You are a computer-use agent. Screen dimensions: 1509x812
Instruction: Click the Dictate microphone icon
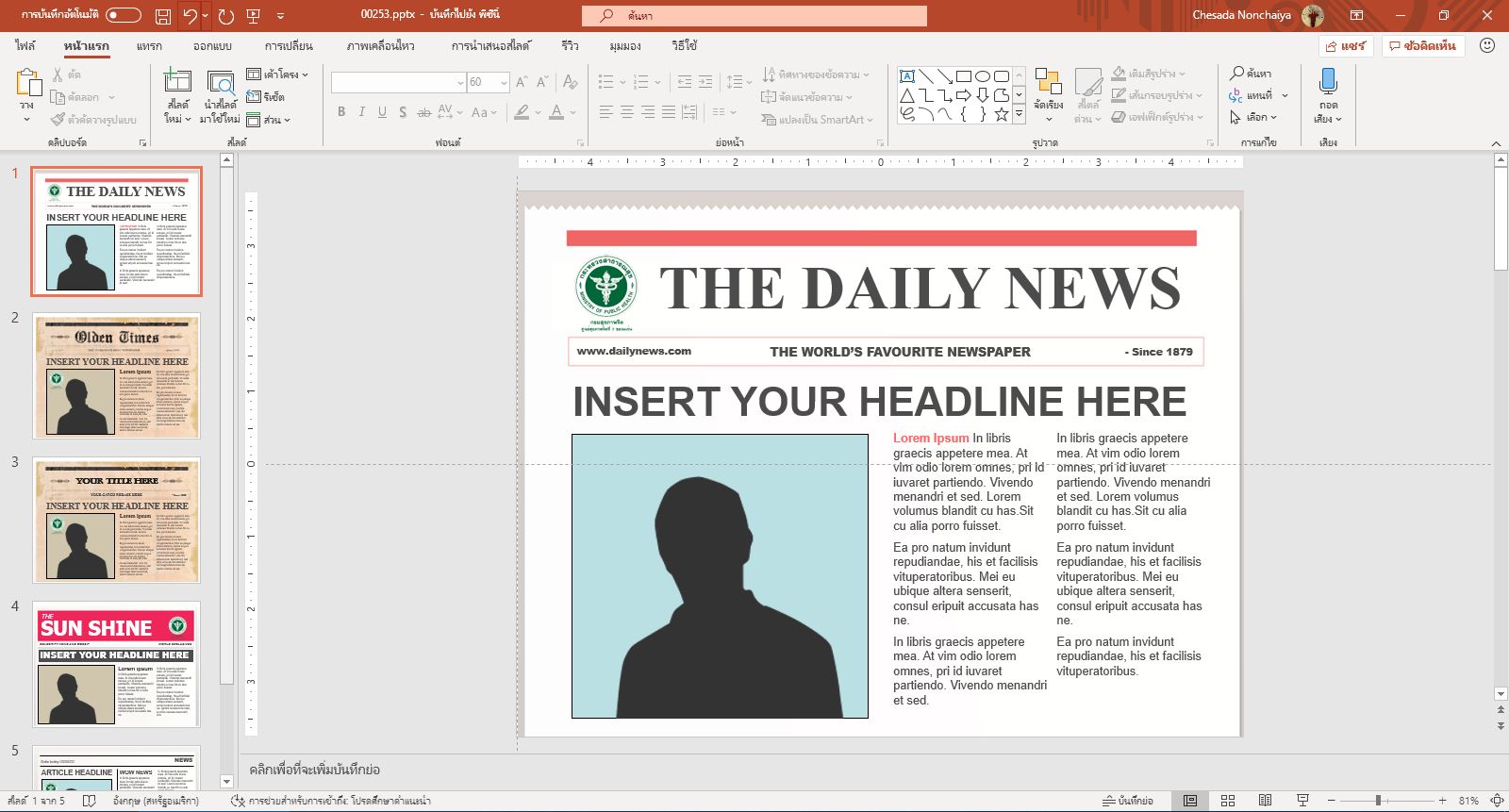point(1328,81)
